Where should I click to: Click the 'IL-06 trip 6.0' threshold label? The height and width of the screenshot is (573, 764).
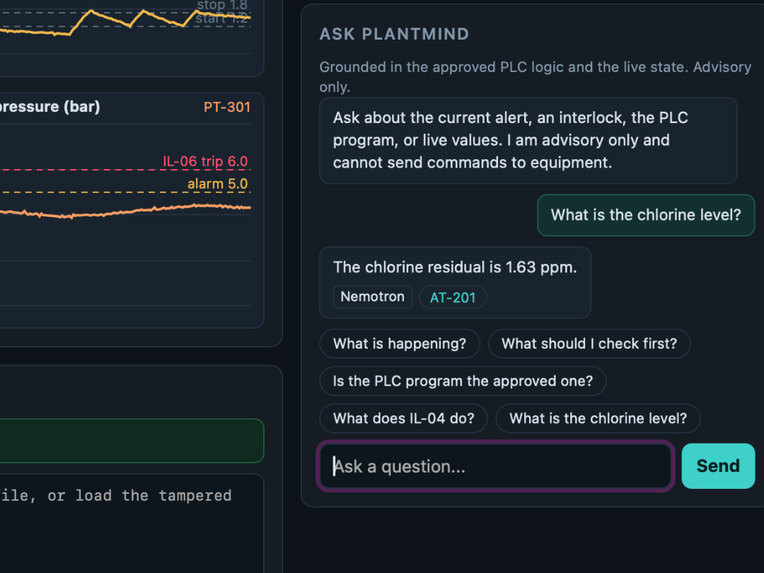tap(205, 161)
